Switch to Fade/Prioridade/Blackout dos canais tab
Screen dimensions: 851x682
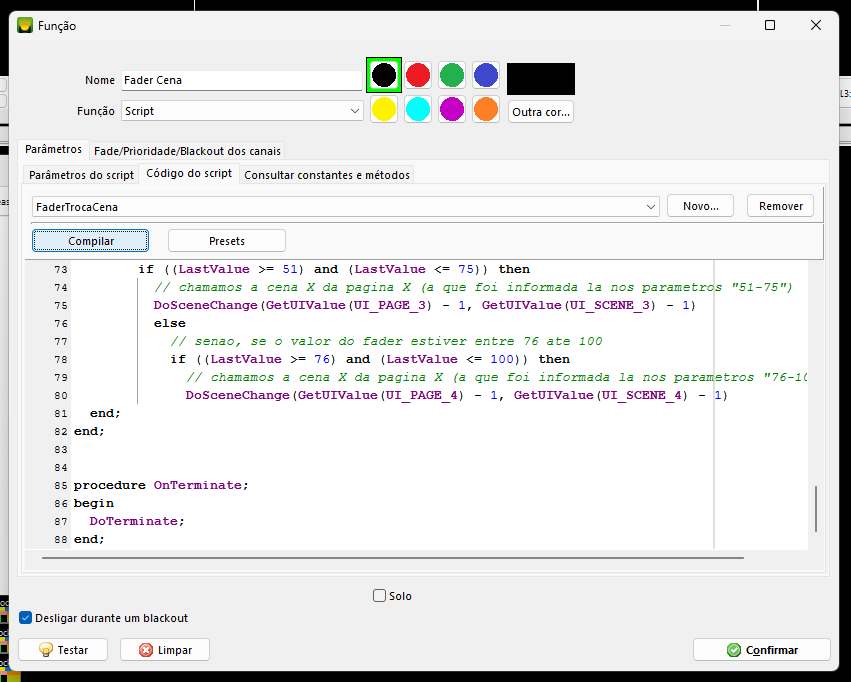pos(188,151)
